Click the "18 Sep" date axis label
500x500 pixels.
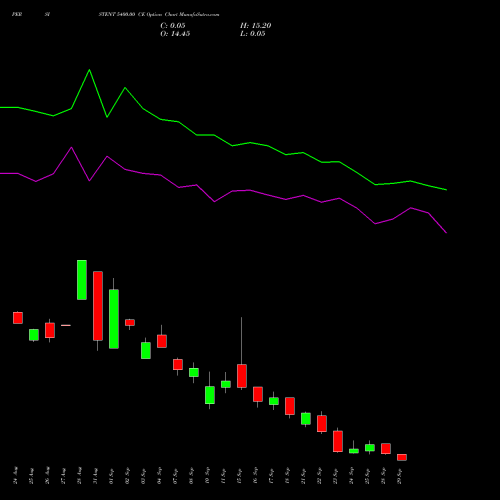(287, 476)
